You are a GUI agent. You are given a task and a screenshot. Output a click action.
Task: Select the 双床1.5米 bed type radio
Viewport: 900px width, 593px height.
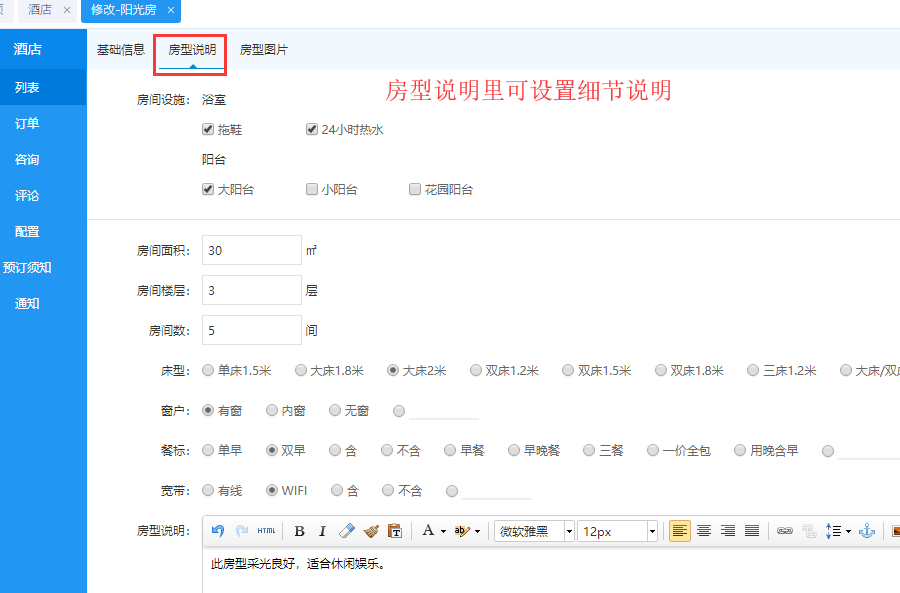coord(569,370)
